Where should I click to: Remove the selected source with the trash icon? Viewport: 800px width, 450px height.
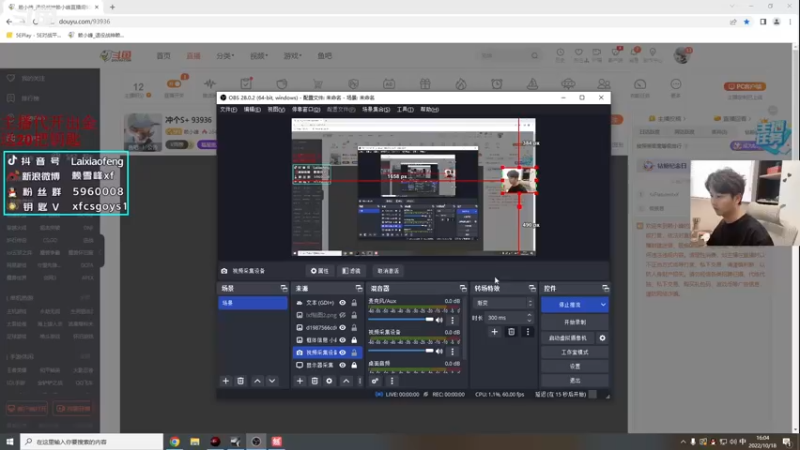click(x=314, y=381)
